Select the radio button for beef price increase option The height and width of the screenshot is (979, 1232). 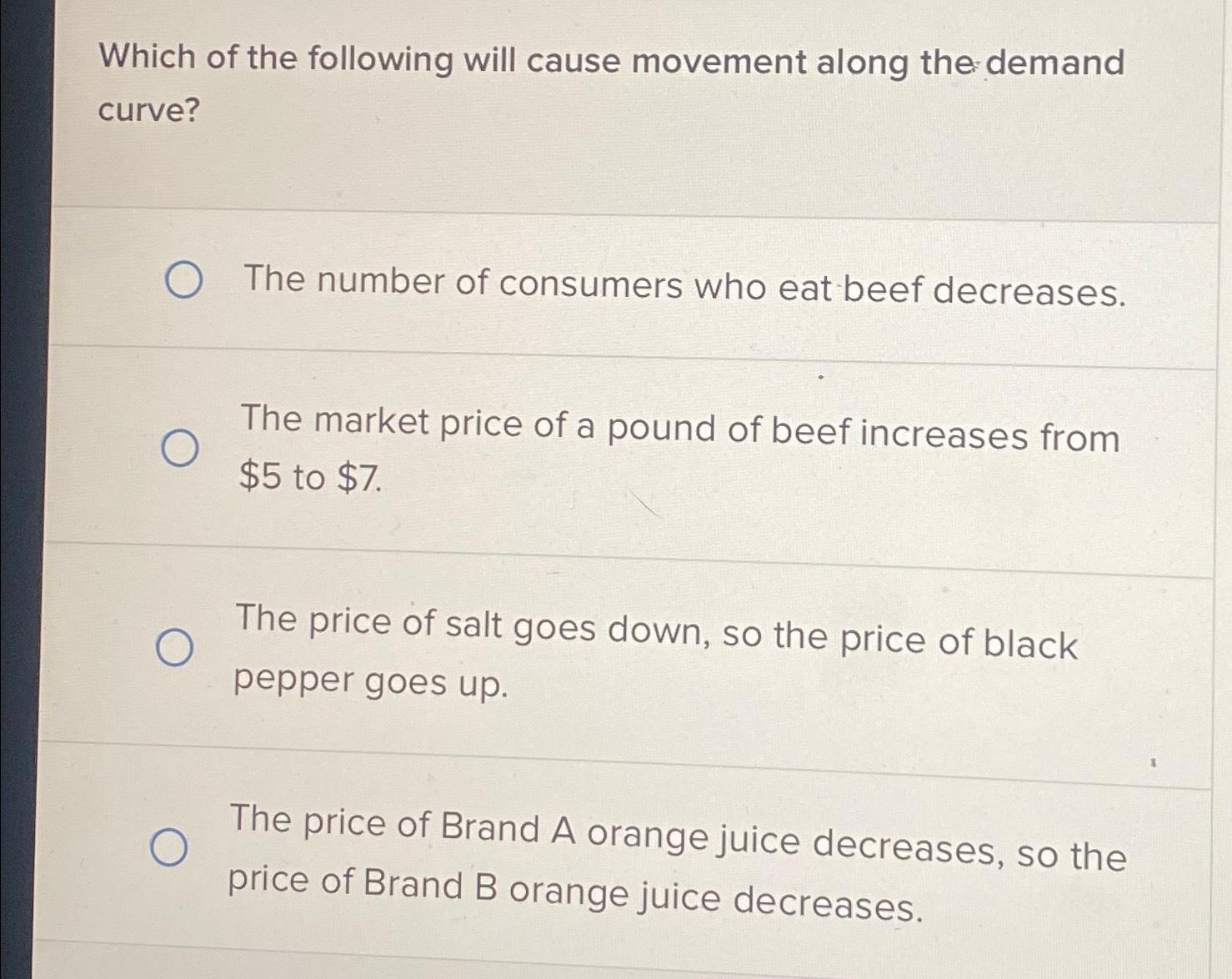pyautogui.click(x=179, y=449)
